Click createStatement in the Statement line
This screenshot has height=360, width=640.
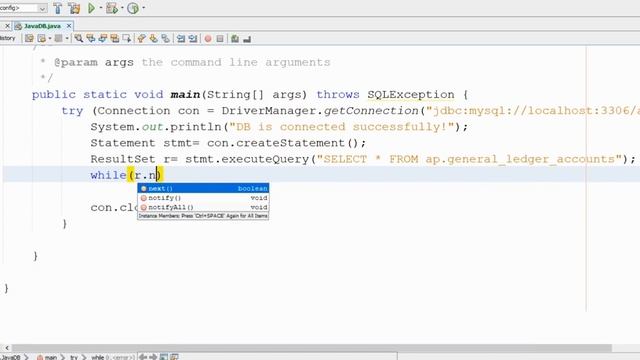tap(290, 143)
